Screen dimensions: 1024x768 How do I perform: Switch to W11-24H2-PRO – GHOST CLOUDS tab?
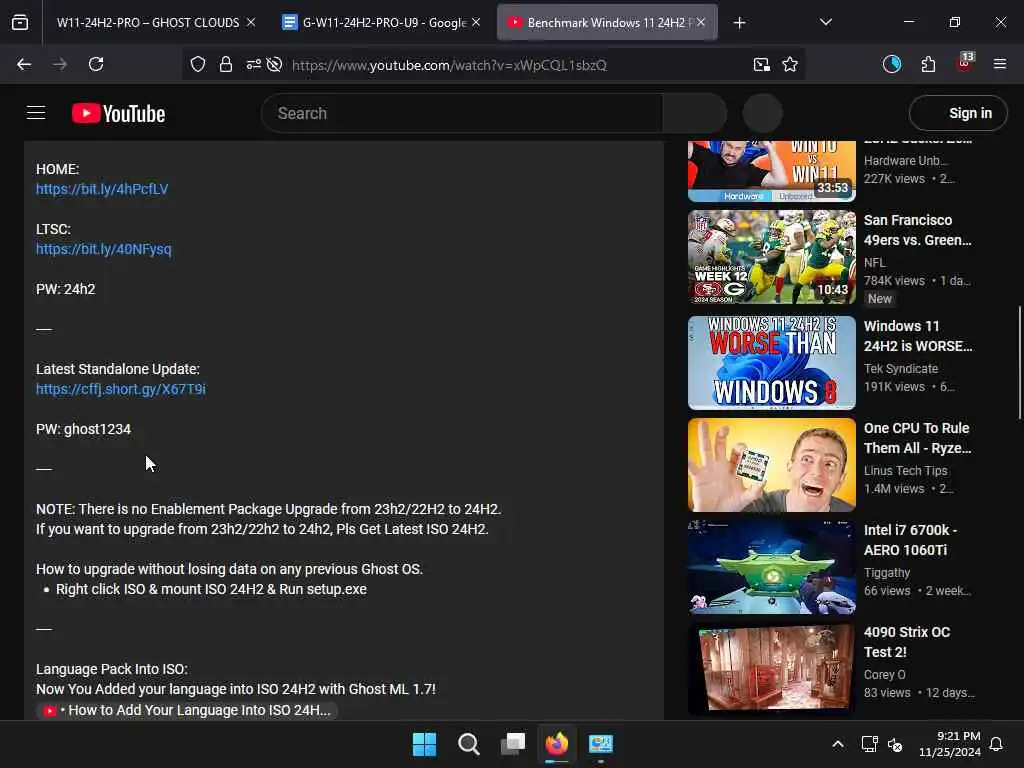pos(148,23)
